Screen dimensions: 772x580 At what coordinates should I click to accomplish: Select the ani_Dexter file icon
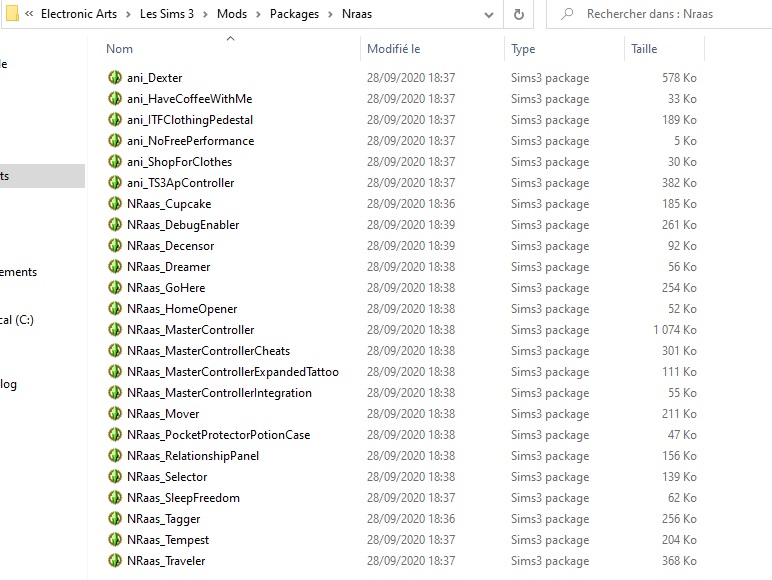pos(115,77)
